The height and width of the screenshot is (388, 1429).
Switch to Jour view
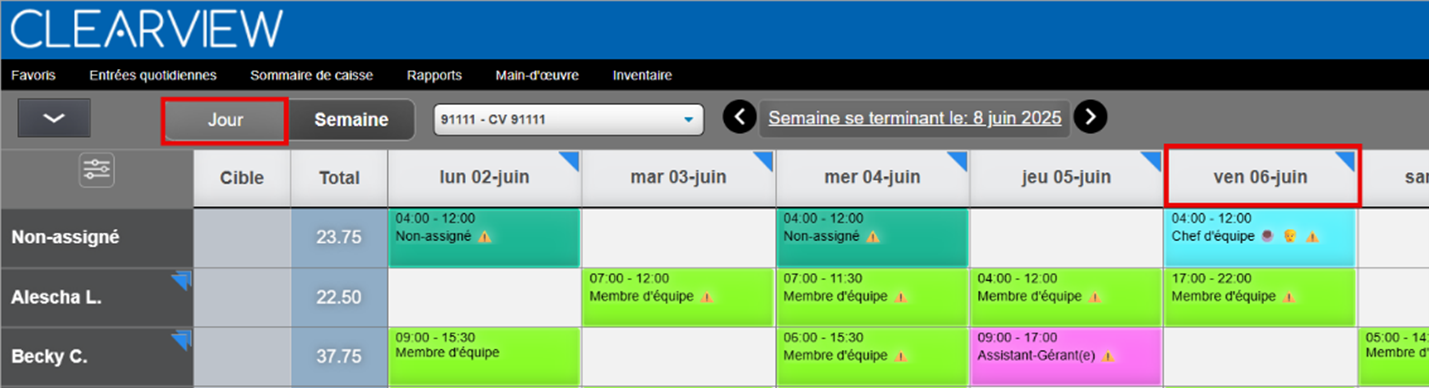225,120
